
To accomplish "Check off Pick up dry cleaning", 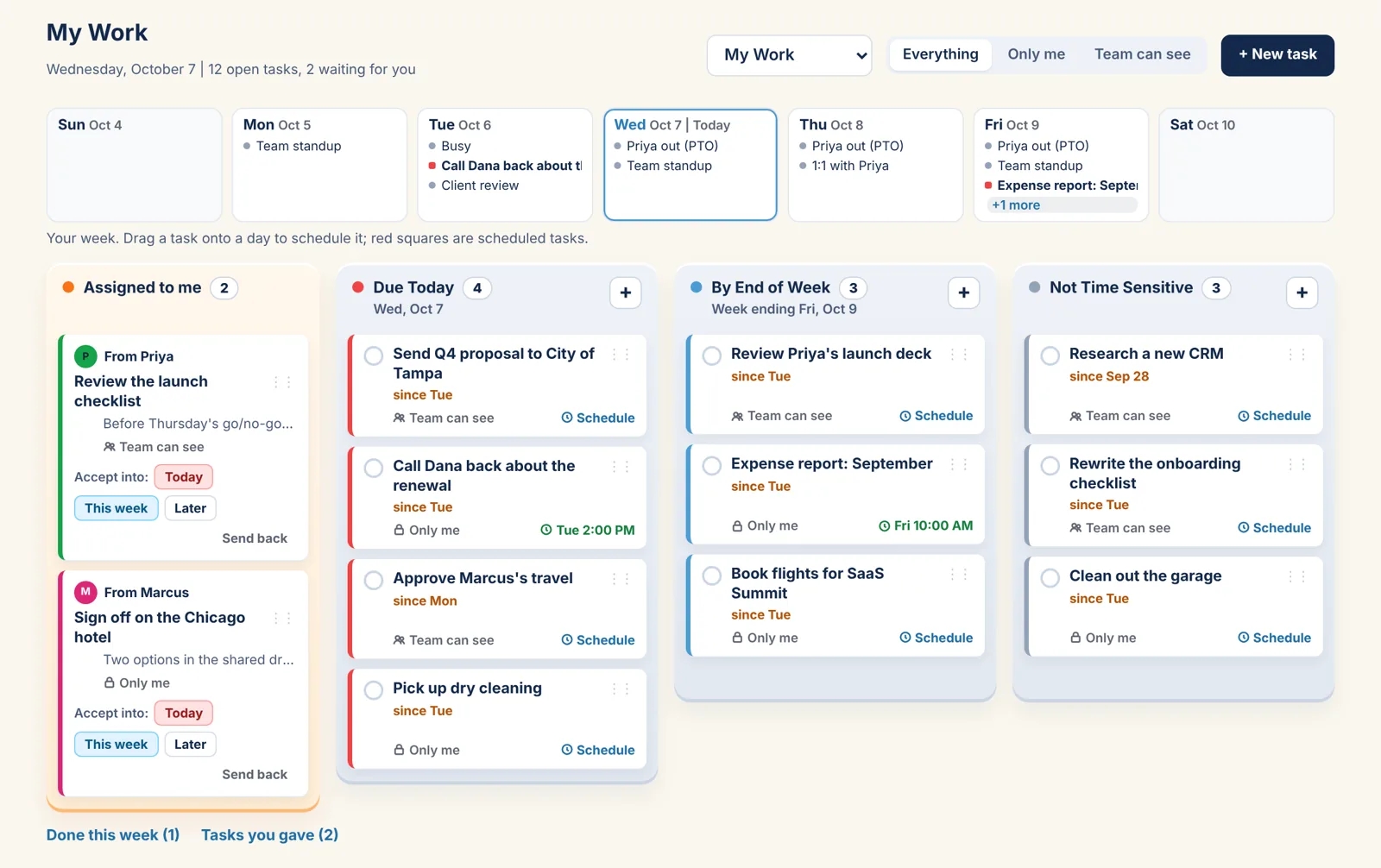I will (374, 690).
